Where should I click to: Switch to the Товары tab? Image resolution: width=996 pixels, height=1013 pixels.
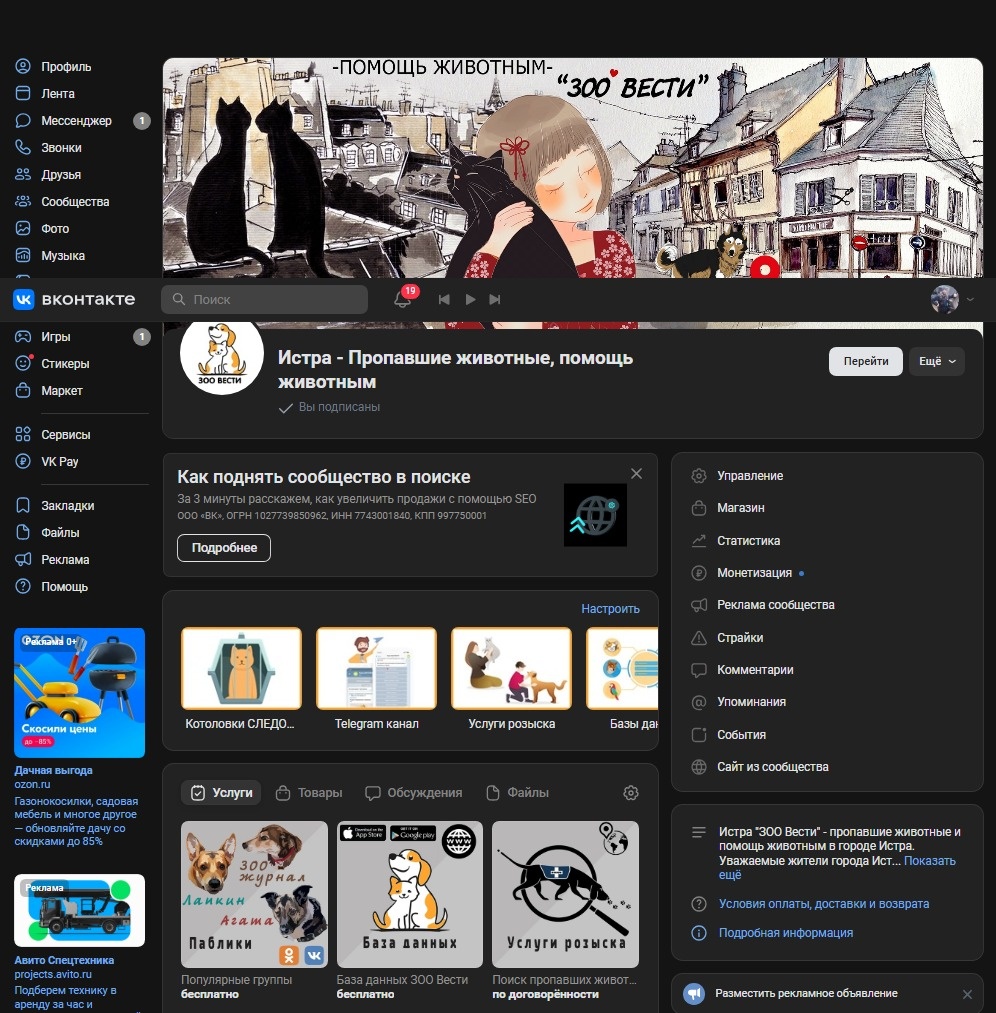(x=309, y=793)
